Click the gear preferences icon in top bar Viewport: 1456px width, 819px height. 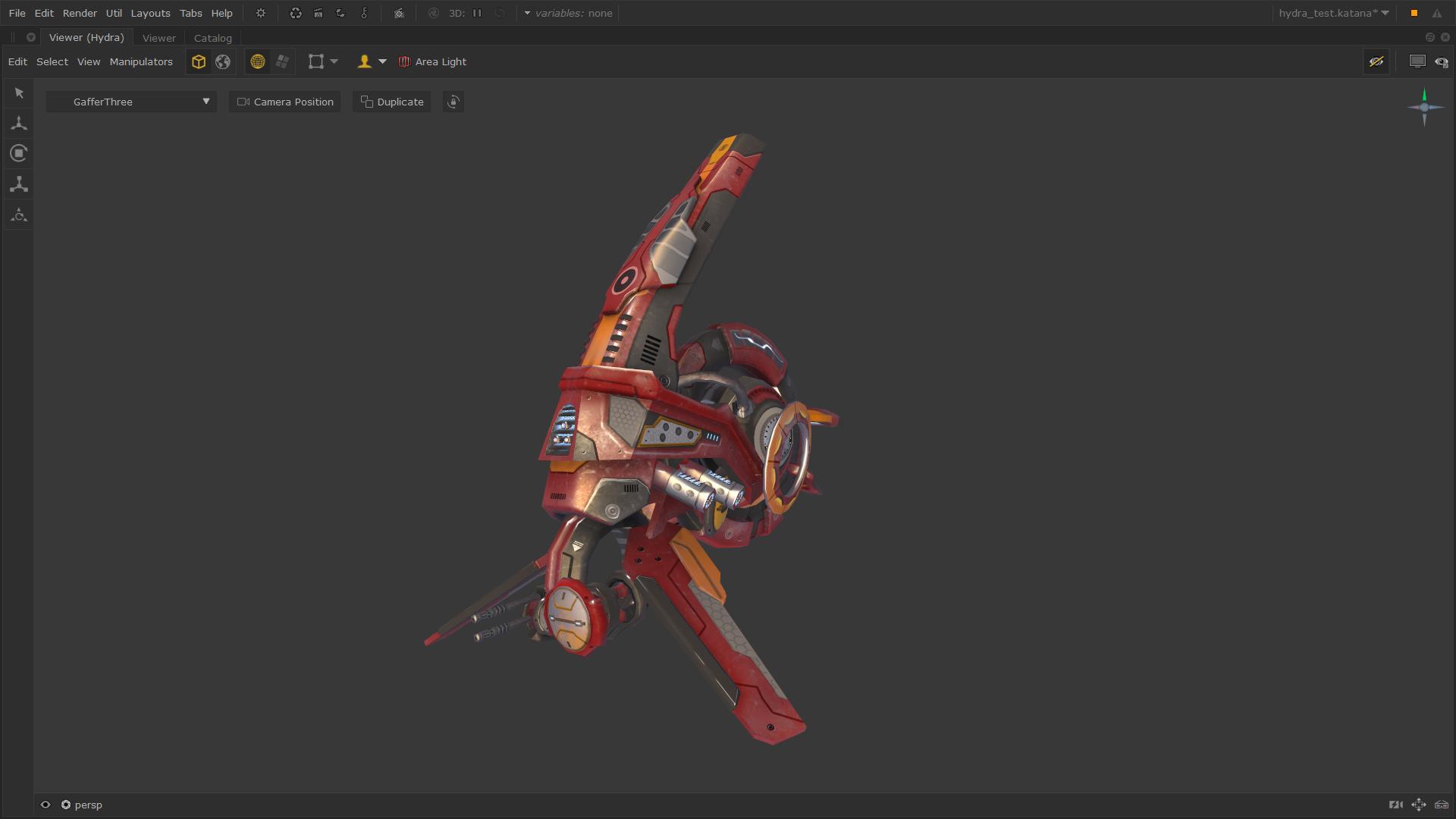click(261, 13)
